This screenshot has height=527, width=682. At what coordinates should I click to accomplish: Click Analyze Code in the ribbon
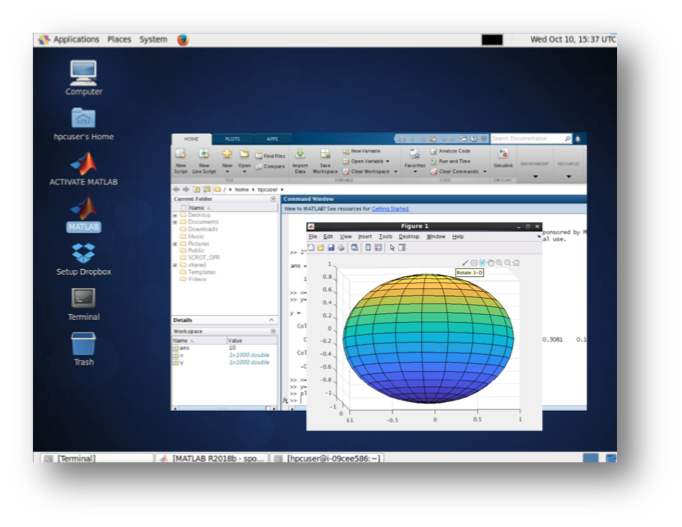click(x=450, y=151)
